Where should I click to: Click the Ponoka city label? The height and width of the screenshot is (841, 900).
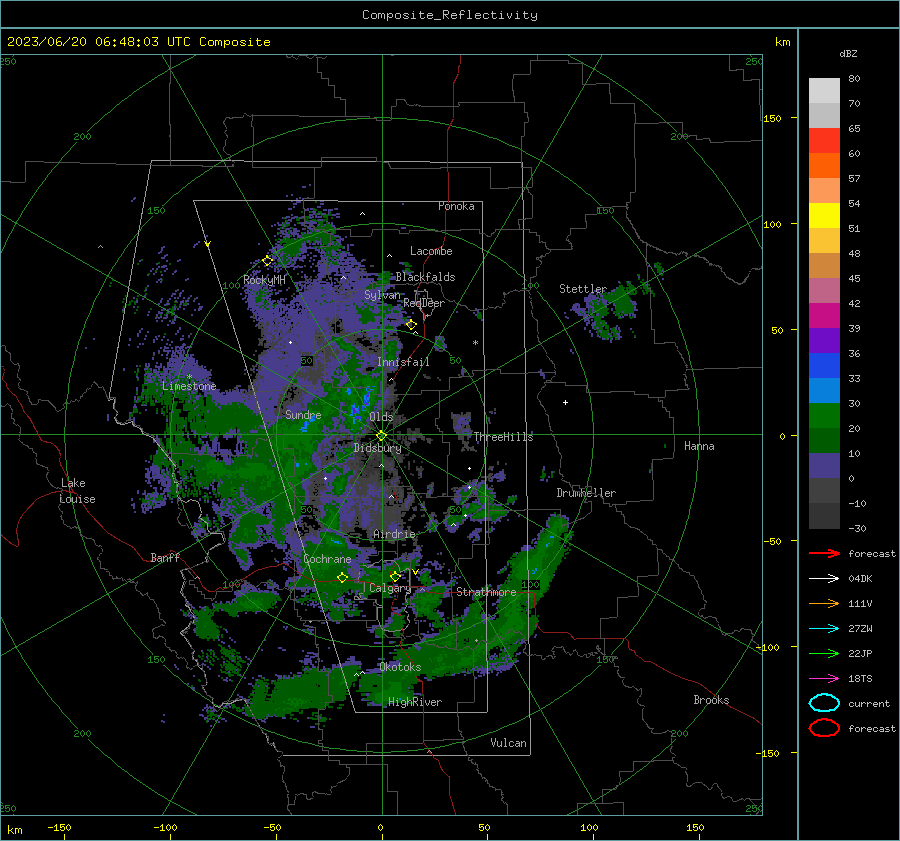(x=456, y=206)
